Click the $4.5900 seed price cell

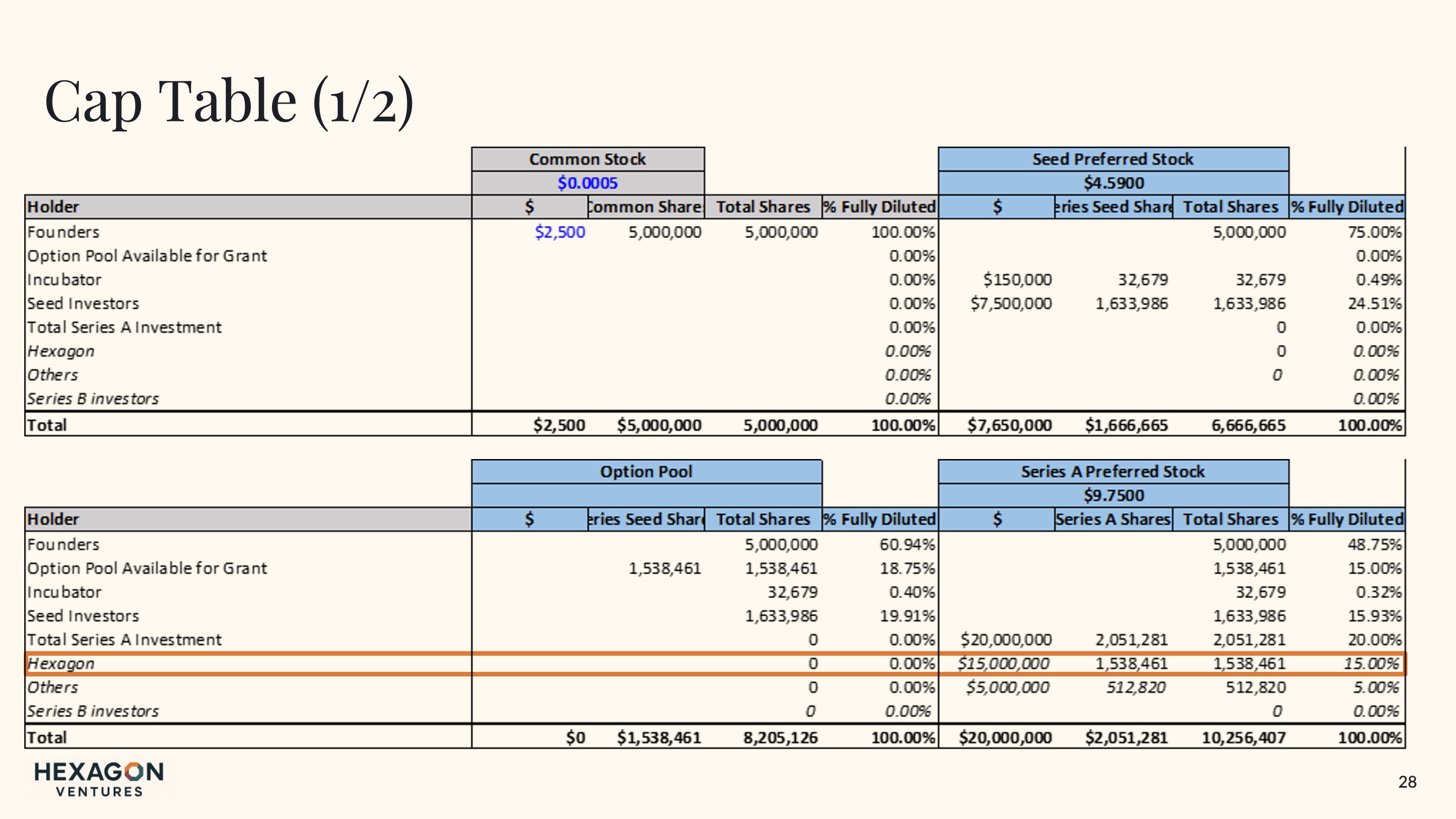[1113, 183]
